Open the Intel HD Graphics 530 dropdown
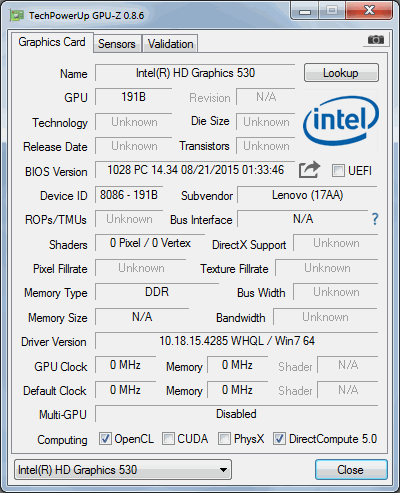The height and width of the screenshot is (493, 400). (x=123, y=470)
